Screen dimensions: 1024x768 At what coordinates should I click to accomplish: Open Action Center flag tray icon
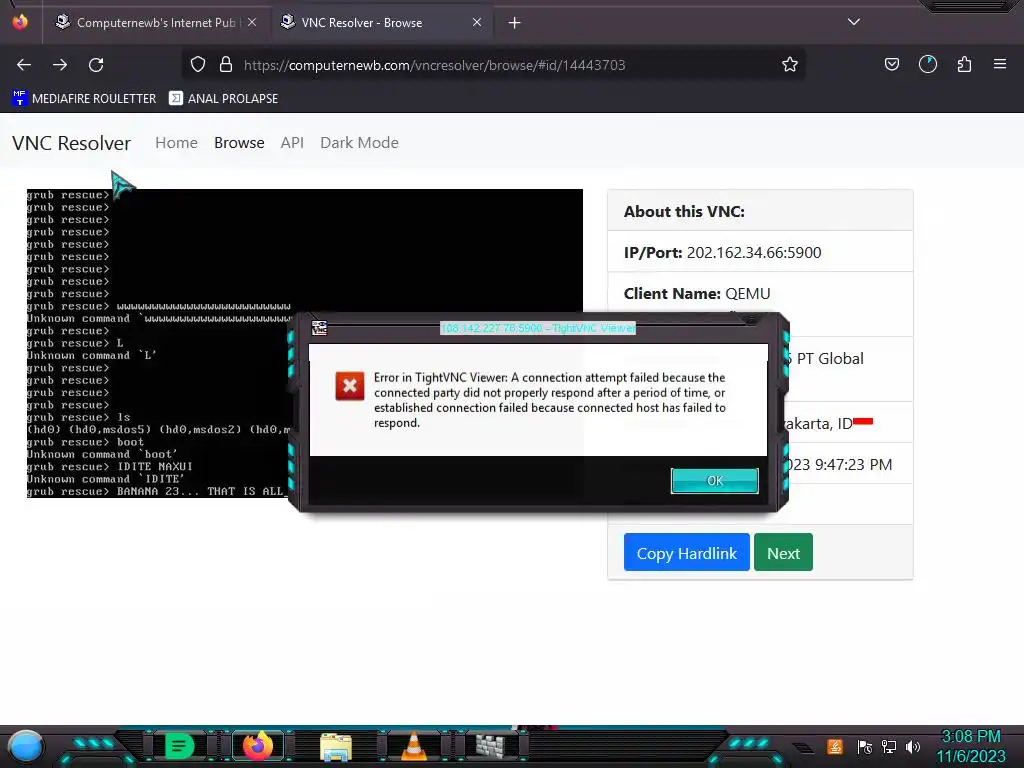[x=865, y=746]
